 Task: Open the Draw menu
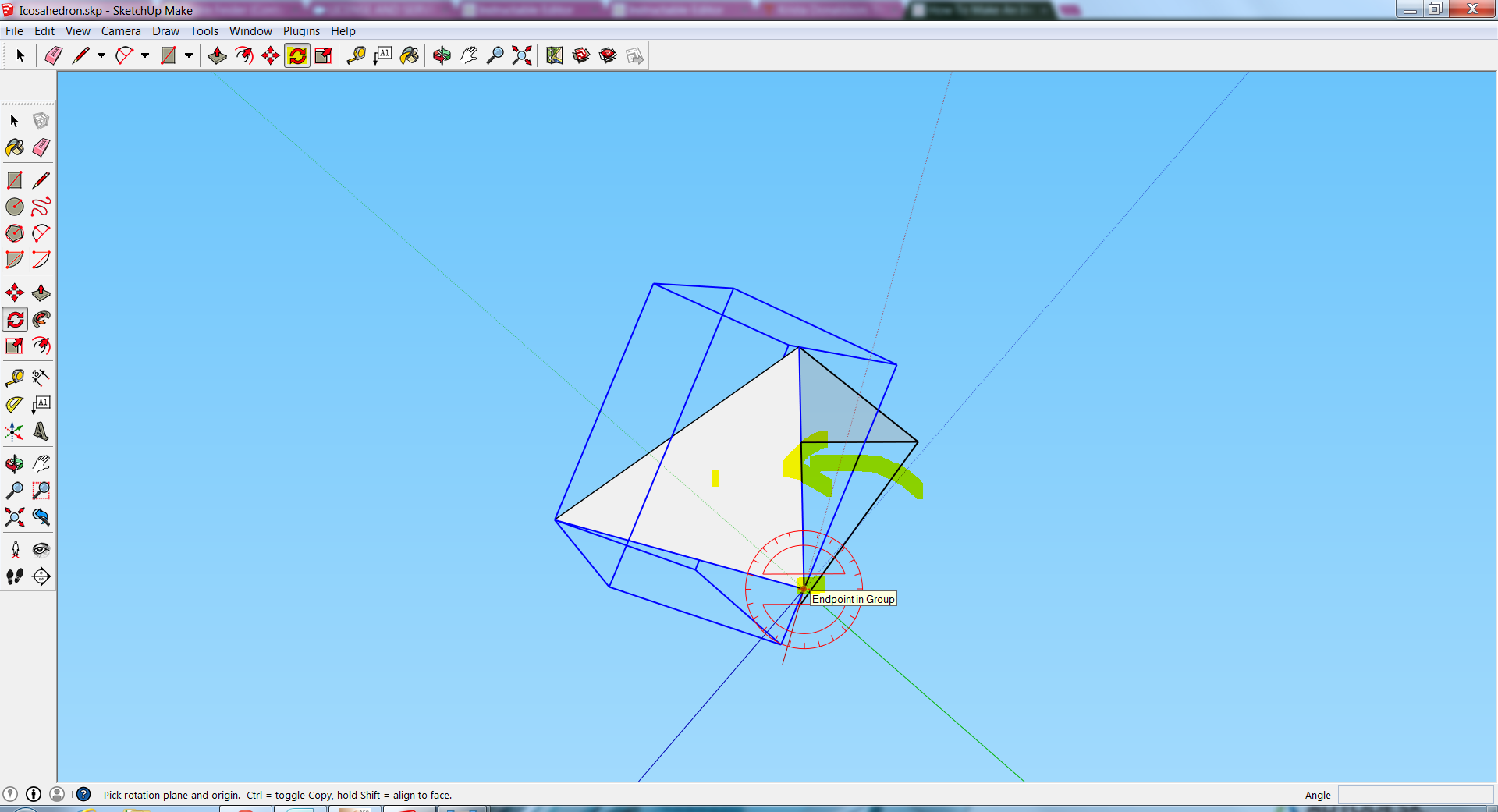click(x=165, y=31)
